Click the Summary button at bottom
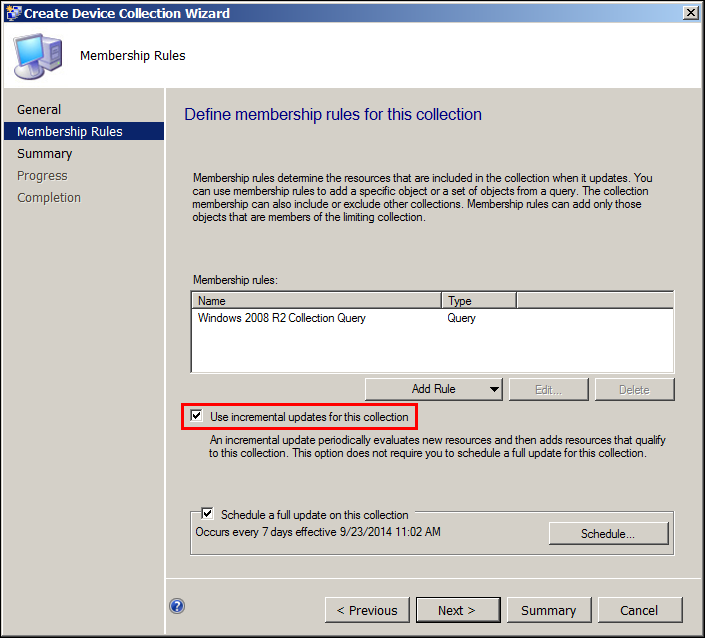 pyautogui.click(x=548, y=610)
